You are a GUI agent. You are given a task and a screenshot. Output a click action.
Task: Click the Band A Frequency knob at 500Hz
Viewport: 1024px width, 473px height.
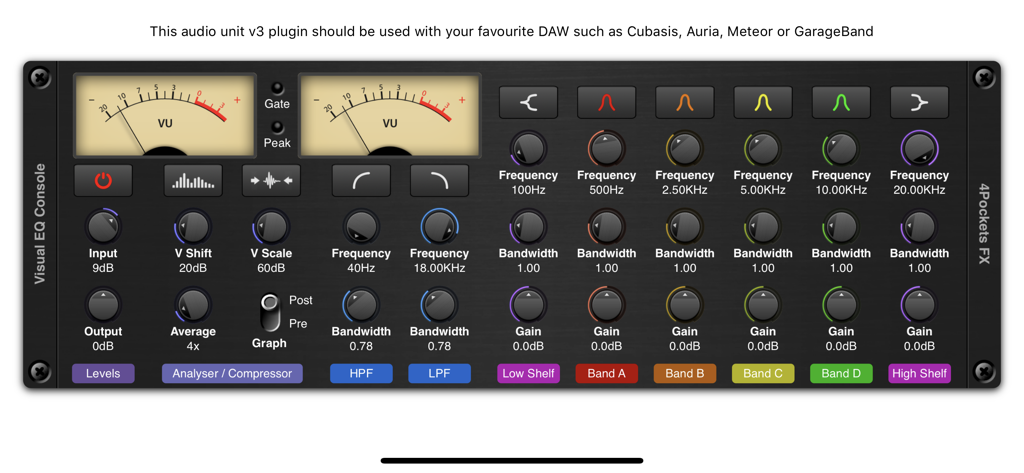click(607, 149)
